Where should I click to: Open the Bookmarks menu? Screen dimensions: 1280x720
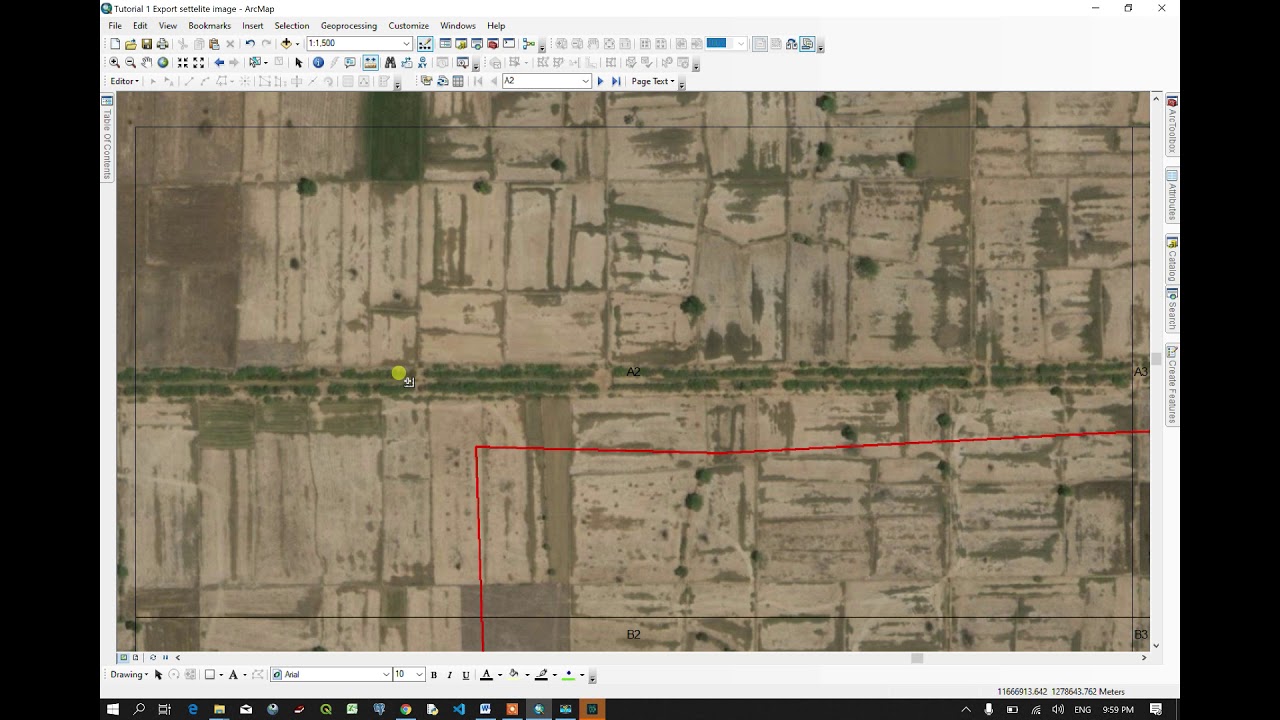point(209,26)
